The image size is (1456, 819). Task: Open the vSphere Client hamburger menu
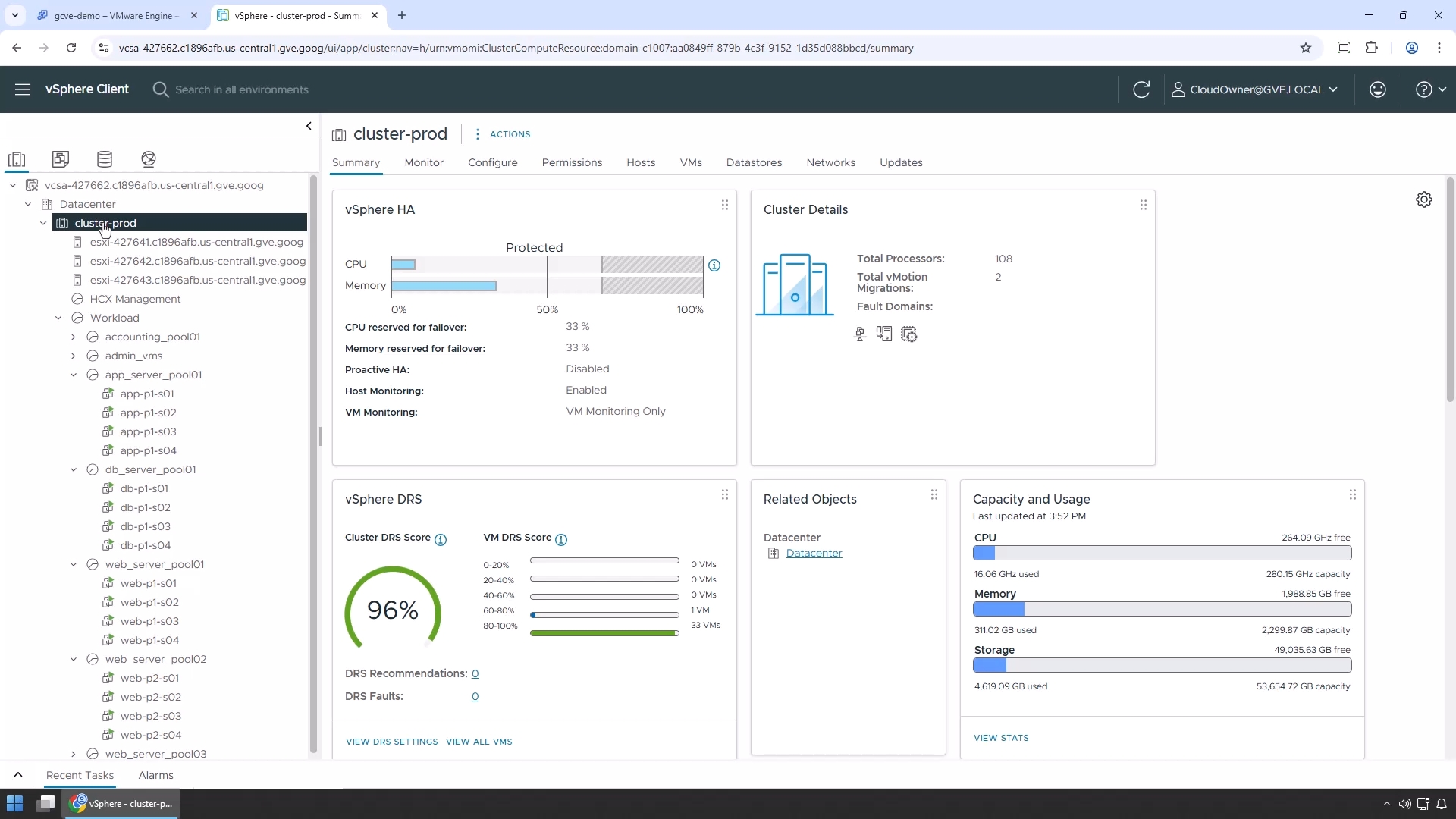coord(23,89)
